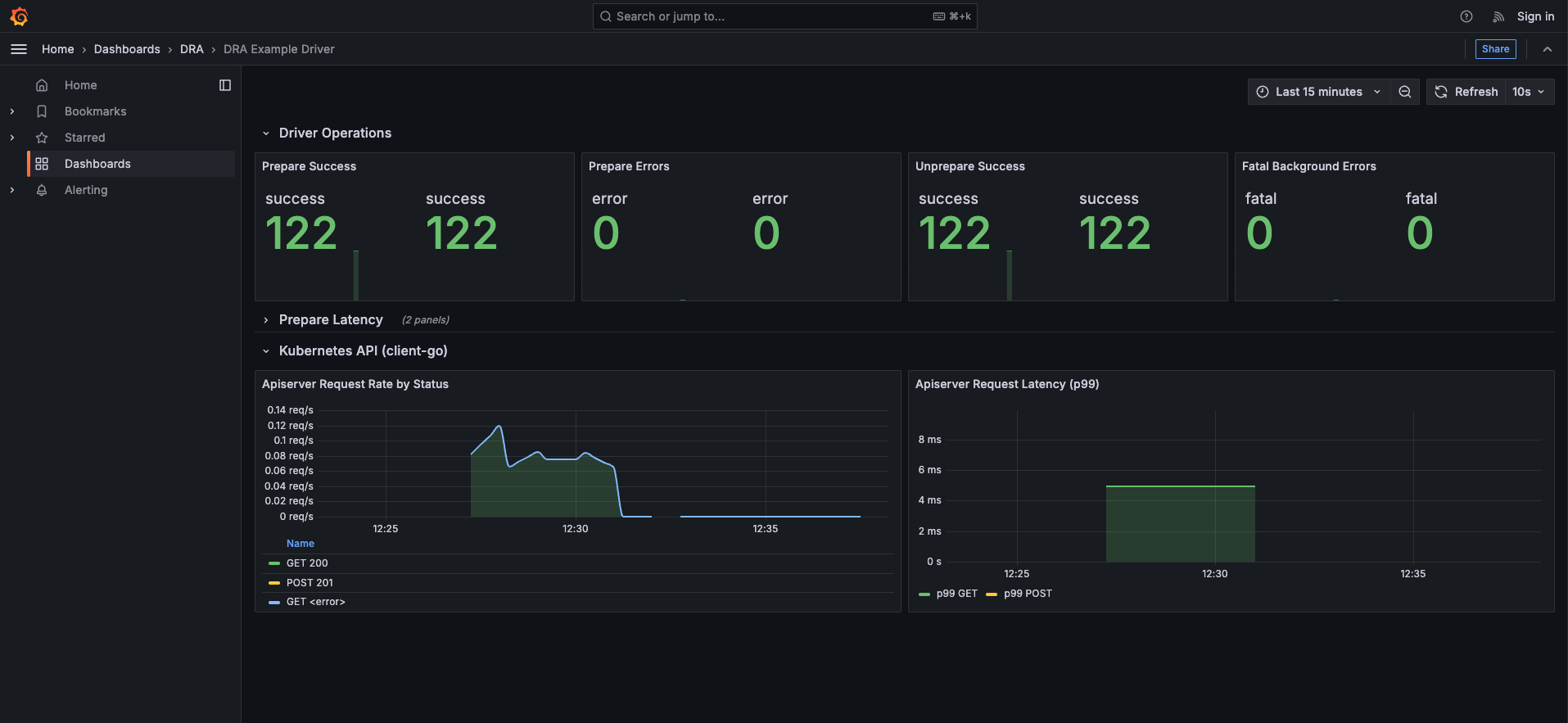This screenshot has width=1568, height=723.
Task: Click the DRA Example Driver breadcrumb
Action: click(279, 49)
